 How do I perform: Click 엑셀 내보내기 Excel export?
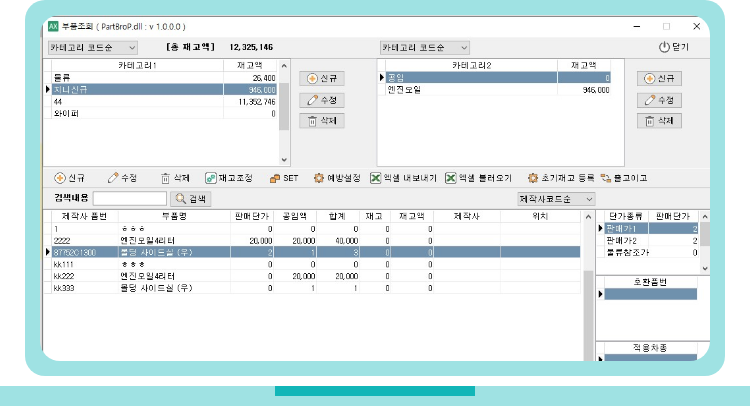[x=404, y=178]
